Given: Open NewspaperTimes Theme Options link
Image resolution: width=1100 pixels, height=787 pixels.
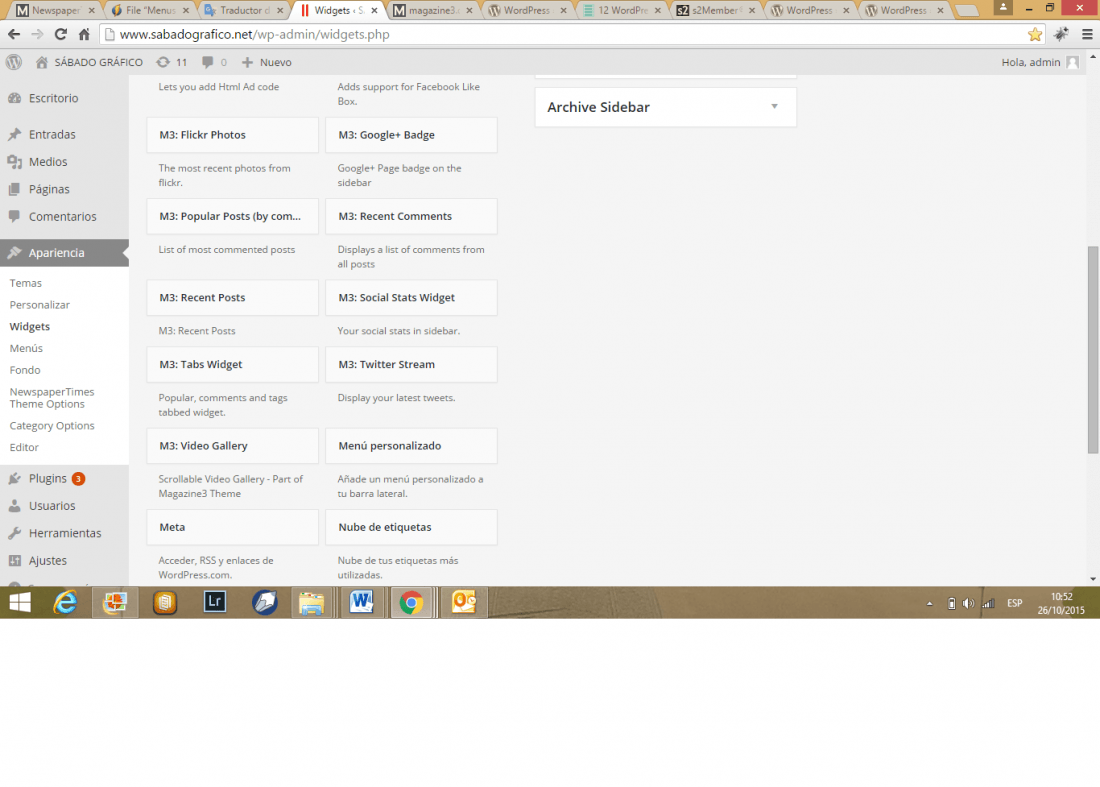Looking at the screenshot, I should [52, 398].
